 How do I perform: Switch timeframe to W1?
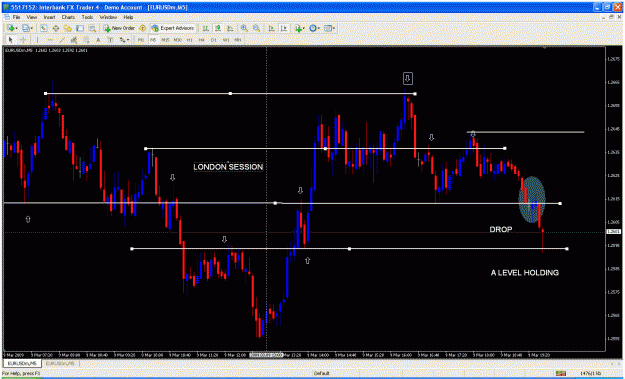pos(226,40)
